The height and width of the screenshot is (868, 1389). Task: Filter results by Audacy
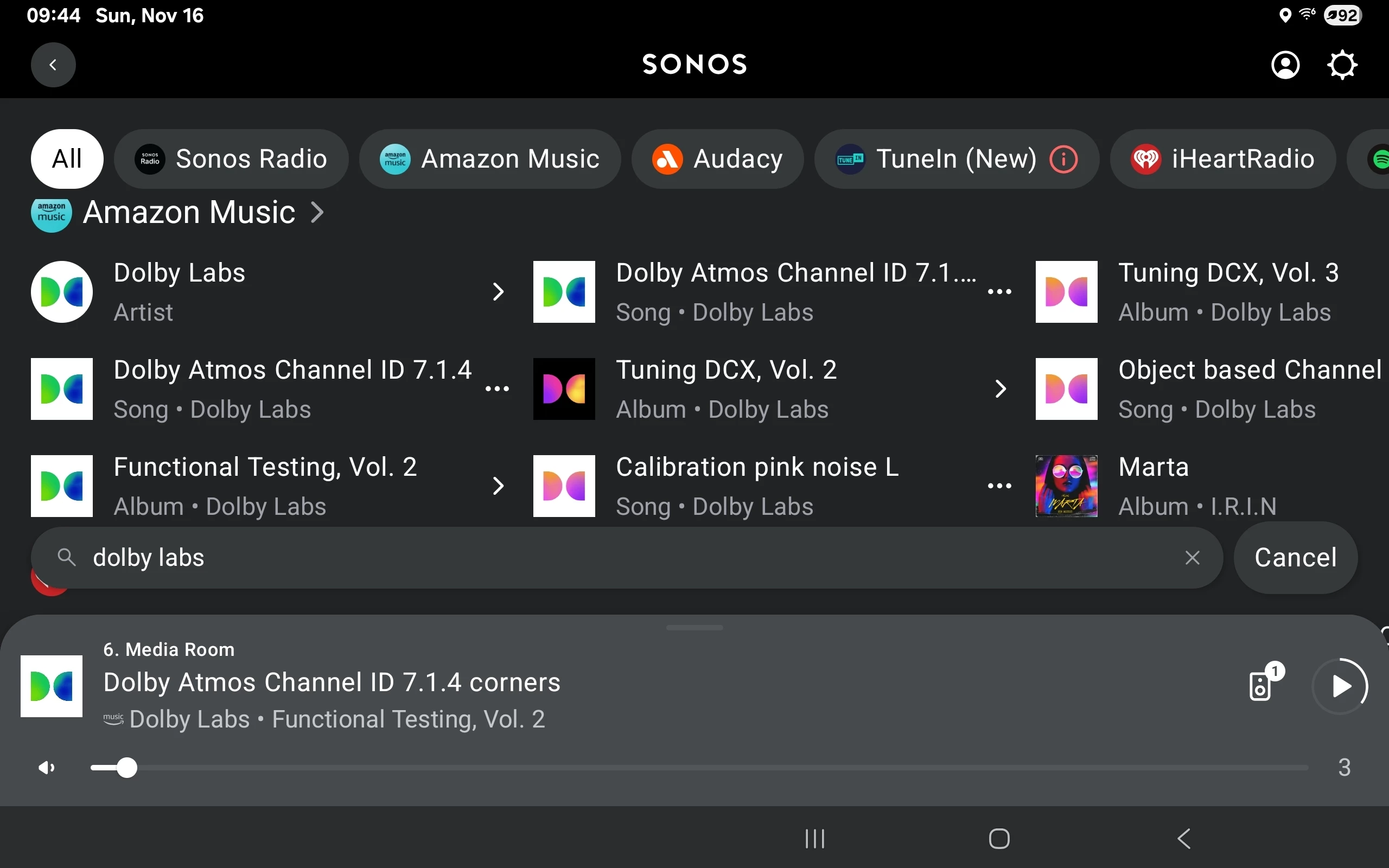coord(717,159)
